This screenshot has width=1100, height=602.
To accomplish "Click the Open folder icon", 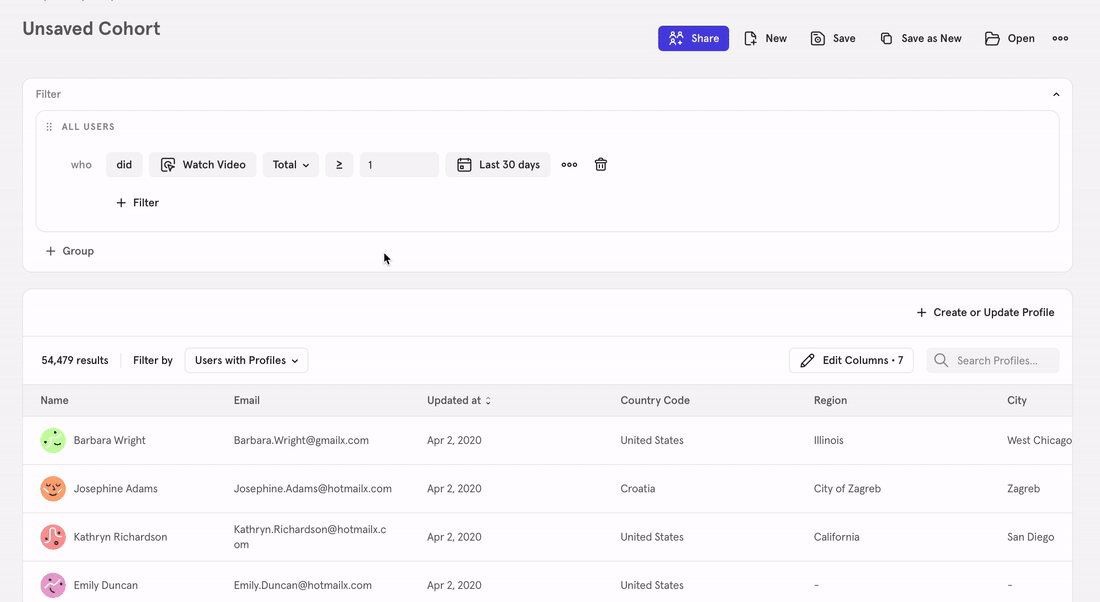I will point(990,38).
